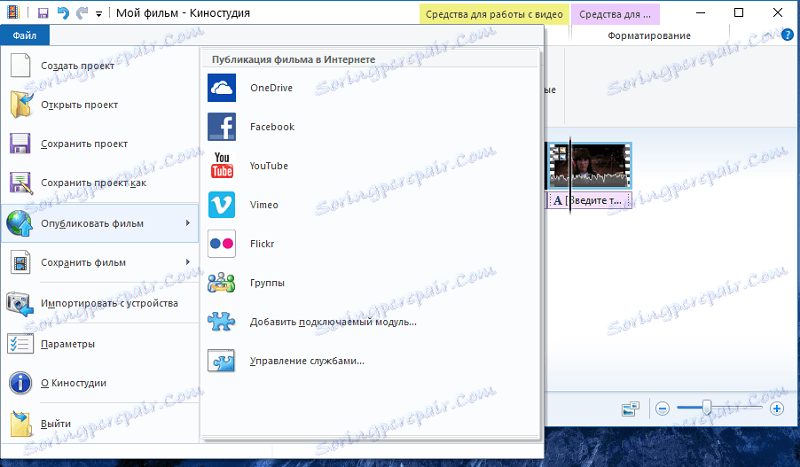800x467 pixels.
Task: Open Параметры menu entry
Action: click(67, 344)
